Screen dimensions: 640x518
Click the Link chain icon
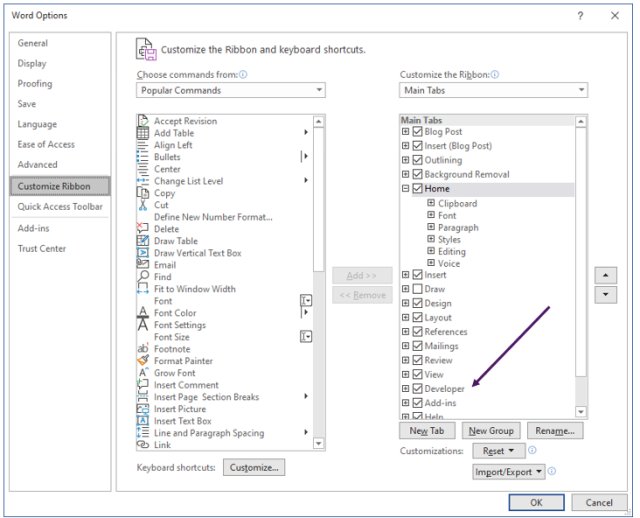click(x=143, y=445)
